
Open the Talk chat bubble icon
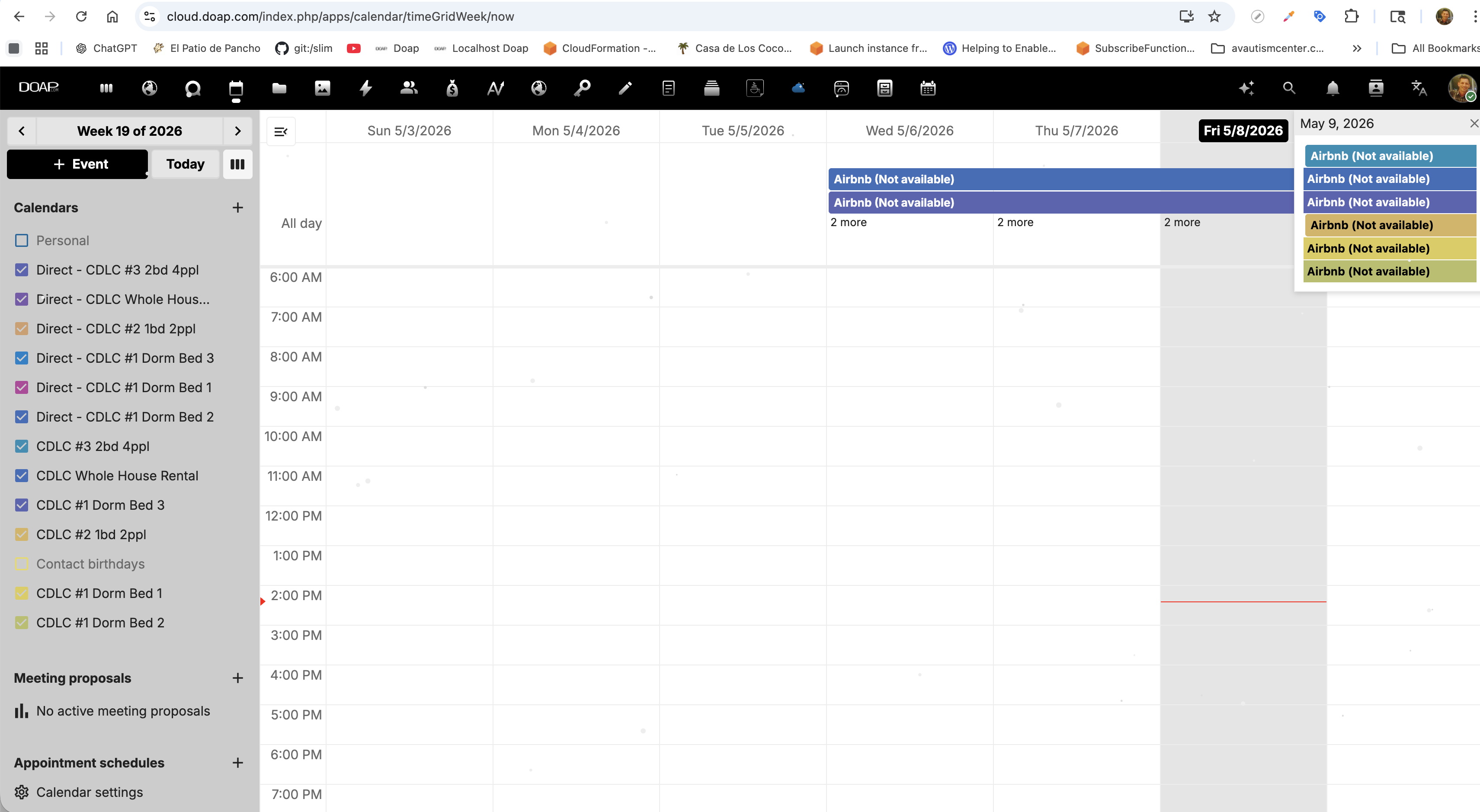[x=193, y=88]
